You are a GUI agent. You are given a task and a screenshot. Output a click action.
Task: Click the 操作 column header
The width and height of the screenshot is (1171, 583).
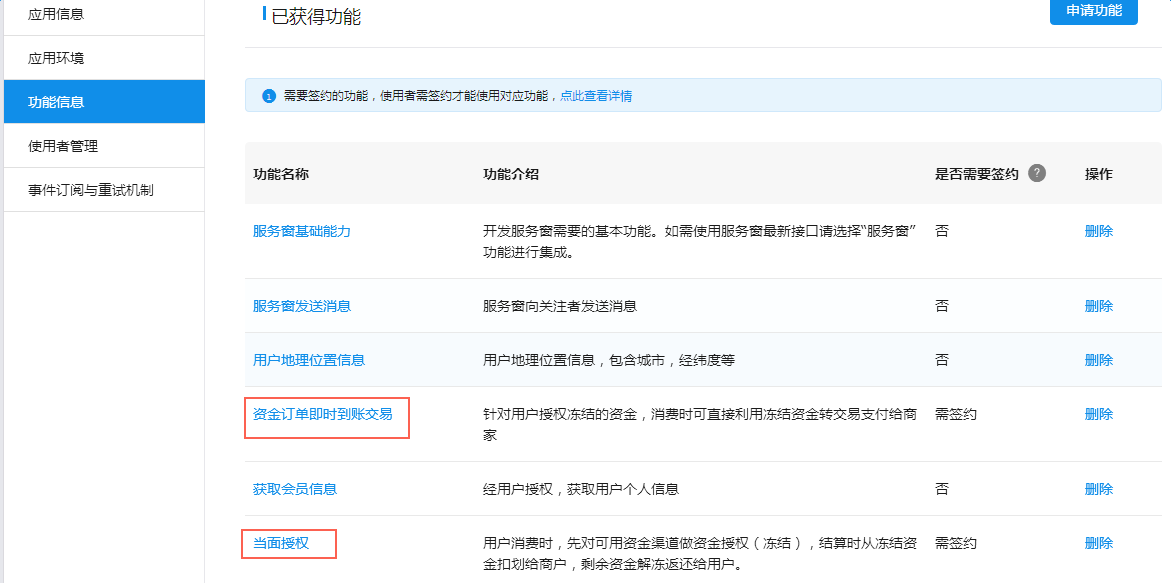point(1099,174)
